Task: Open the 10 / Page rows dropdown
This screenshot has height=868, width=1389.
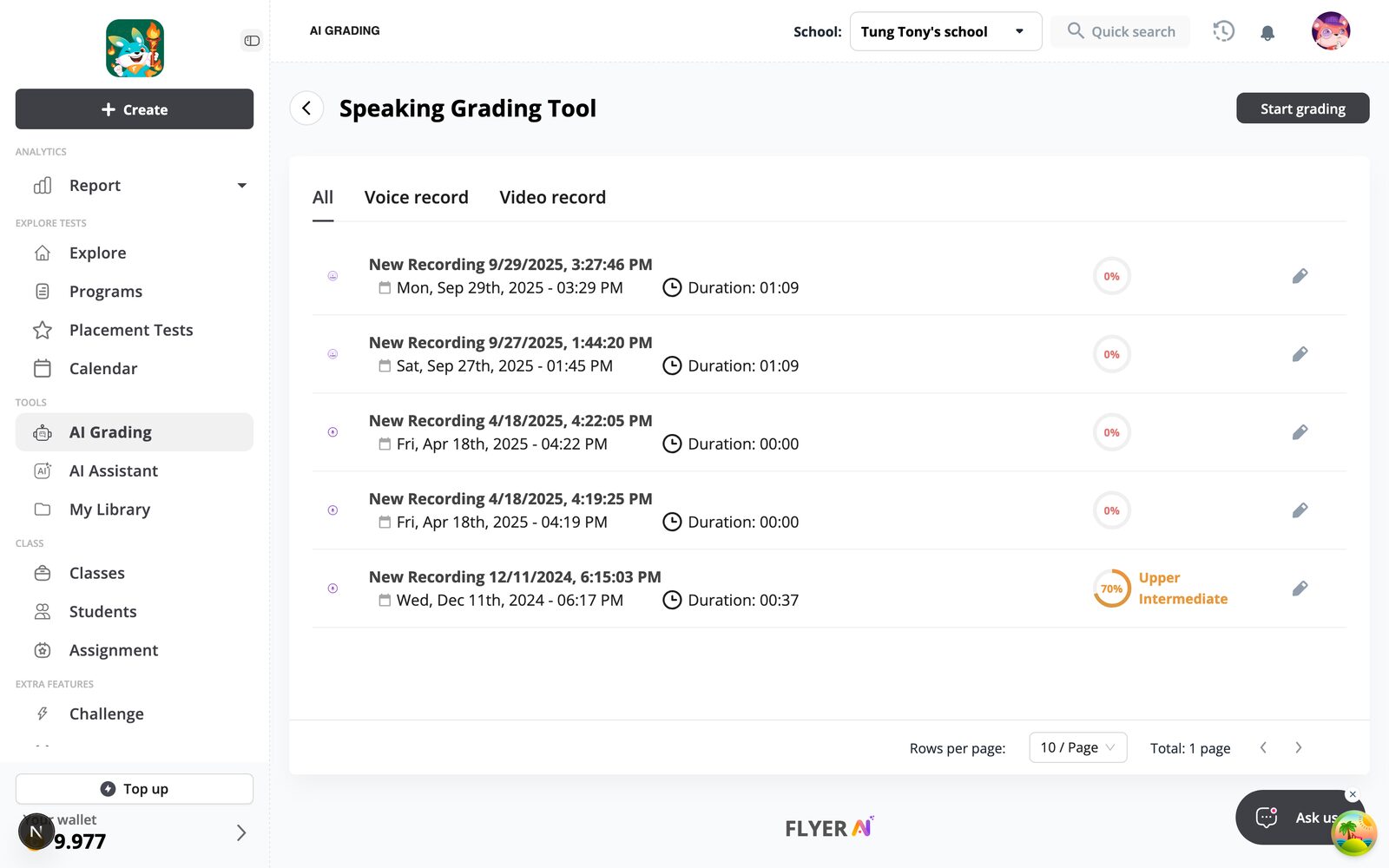Action: pyautogui.click(x=1077, y=747)
